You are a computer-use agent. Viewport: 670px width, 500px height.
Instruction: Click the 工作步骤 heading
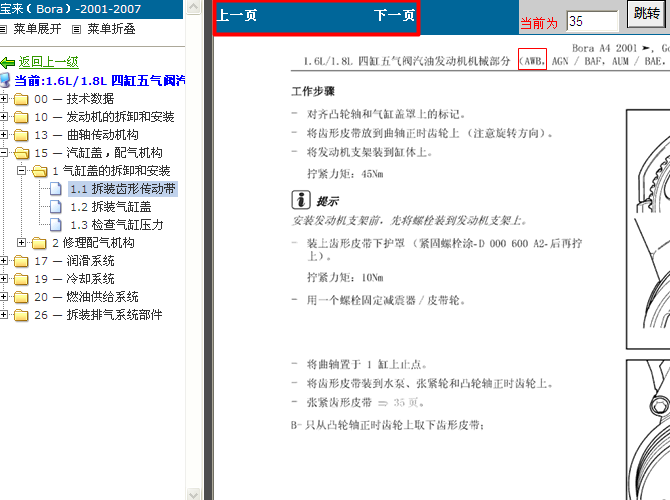[x=313, y=91]
